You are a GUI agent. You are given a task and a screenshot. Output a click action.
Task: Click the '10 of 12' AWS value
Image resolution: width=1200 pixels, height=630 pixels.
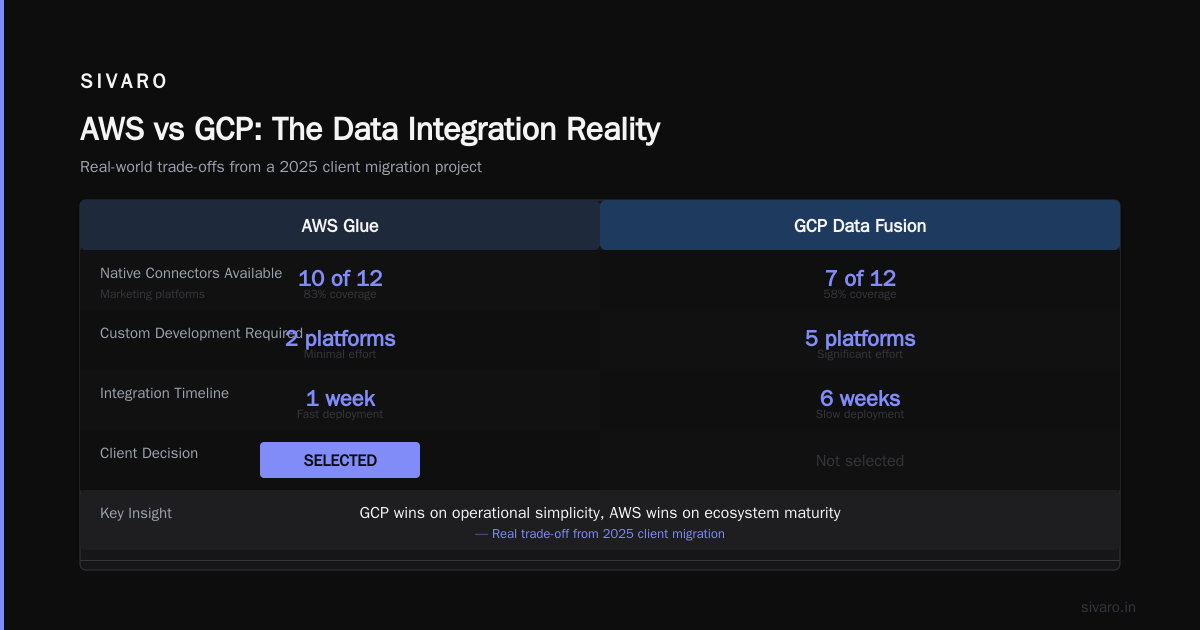click(x=340, y=278)
